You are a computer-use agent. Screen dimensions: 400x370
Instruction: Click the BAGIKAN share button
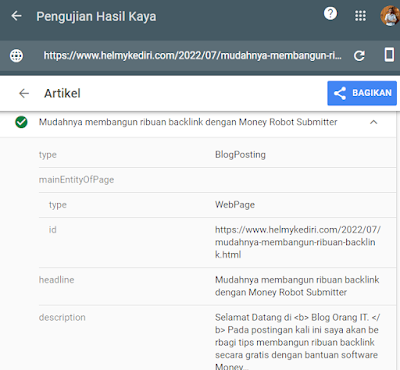tap(362, 93)
